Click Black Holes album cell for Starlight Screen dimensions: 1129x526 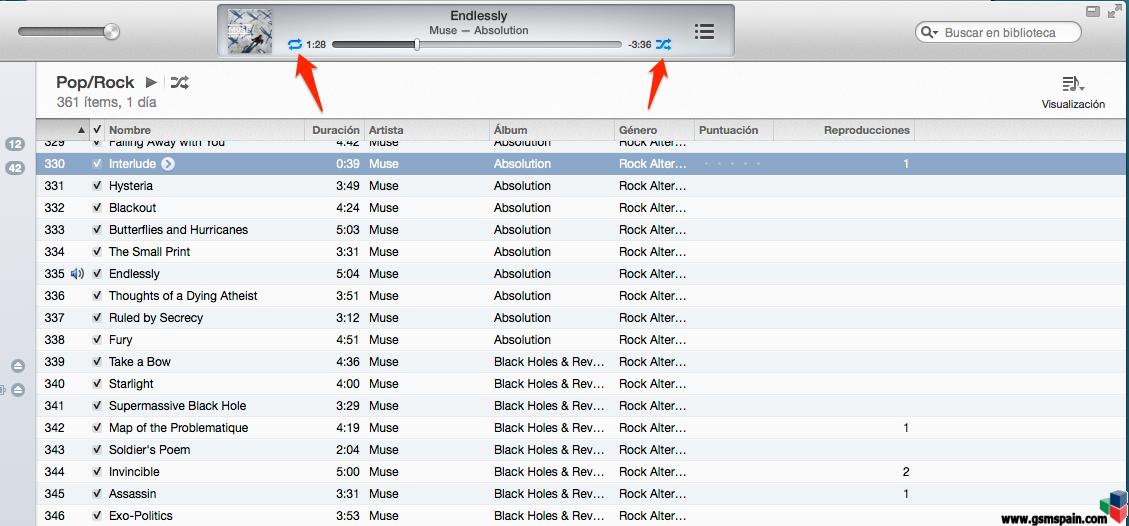[549, 384]
